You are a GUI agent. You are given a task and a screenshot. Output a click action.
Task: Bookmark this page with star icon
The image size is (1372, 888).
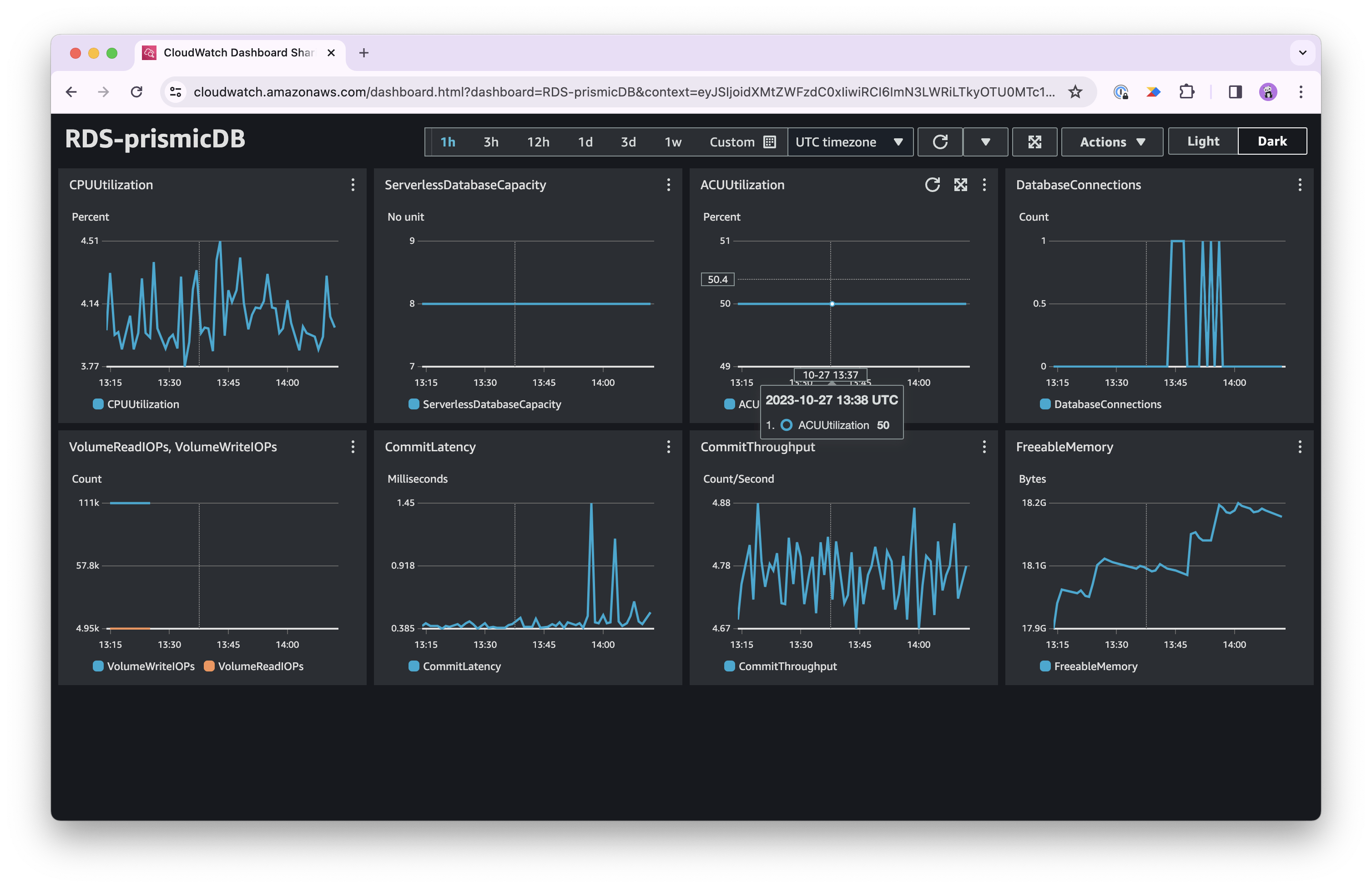(1075, 92)
